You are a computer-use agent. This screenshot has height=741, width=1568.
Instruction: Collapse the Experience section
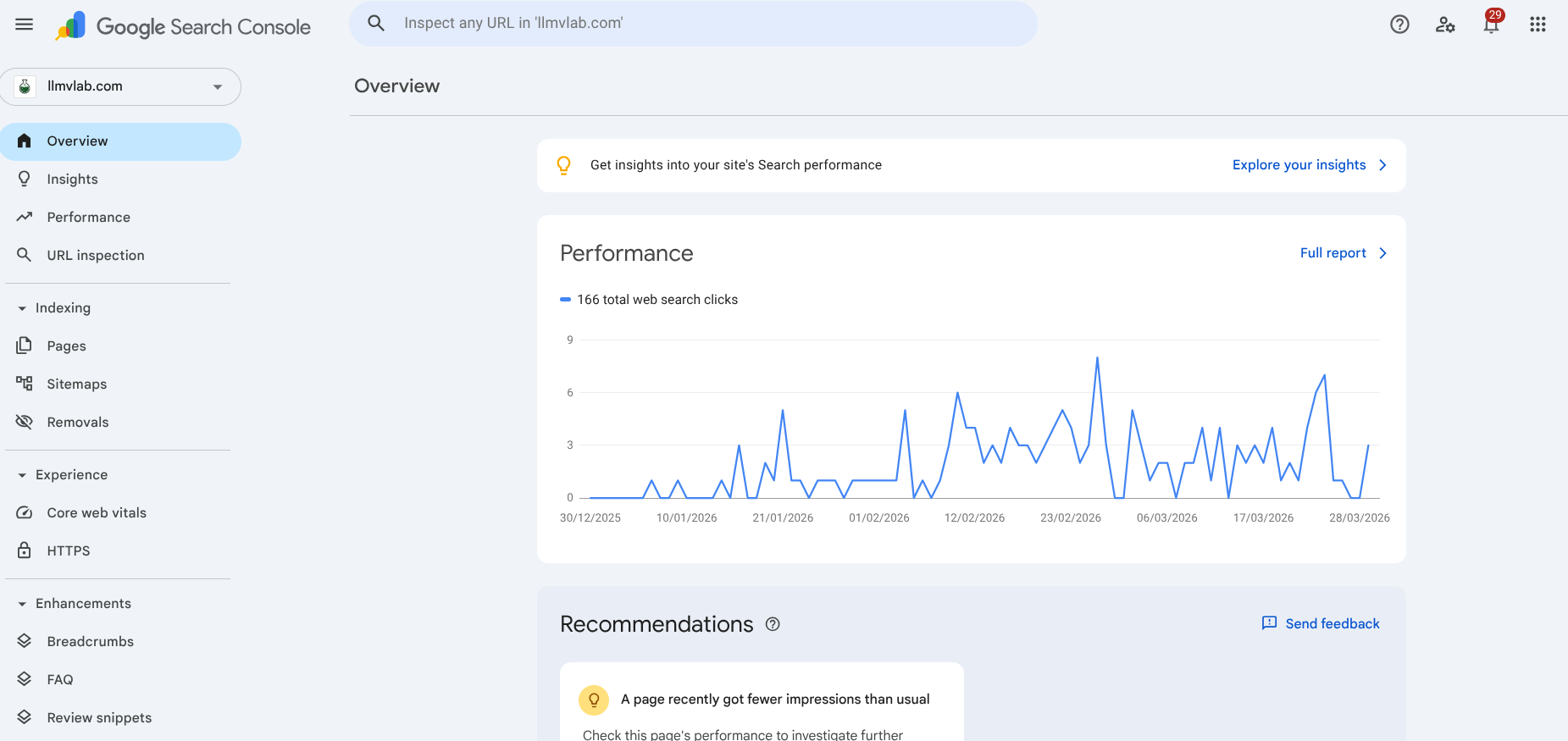coord(23,475)
